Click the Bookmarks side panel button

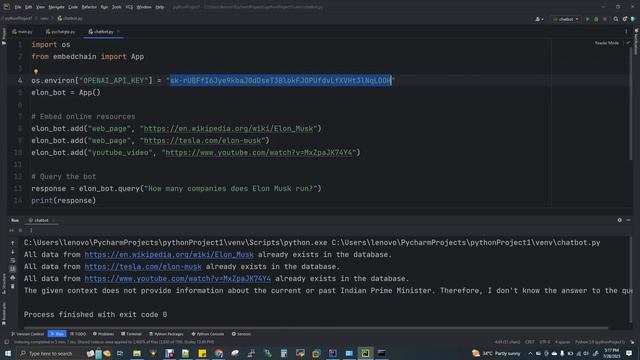(x=4, y=313)
